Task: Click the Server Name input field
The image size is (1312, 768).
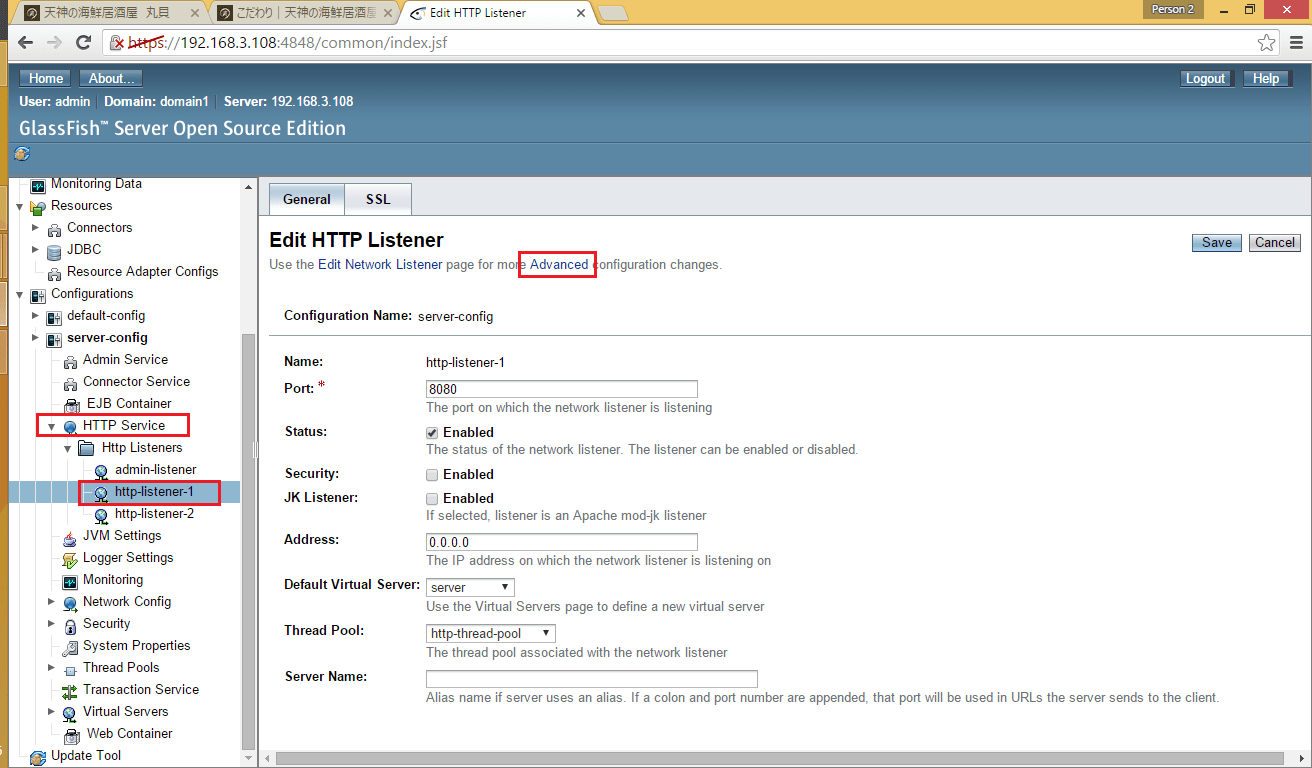Action: (592, 679)
